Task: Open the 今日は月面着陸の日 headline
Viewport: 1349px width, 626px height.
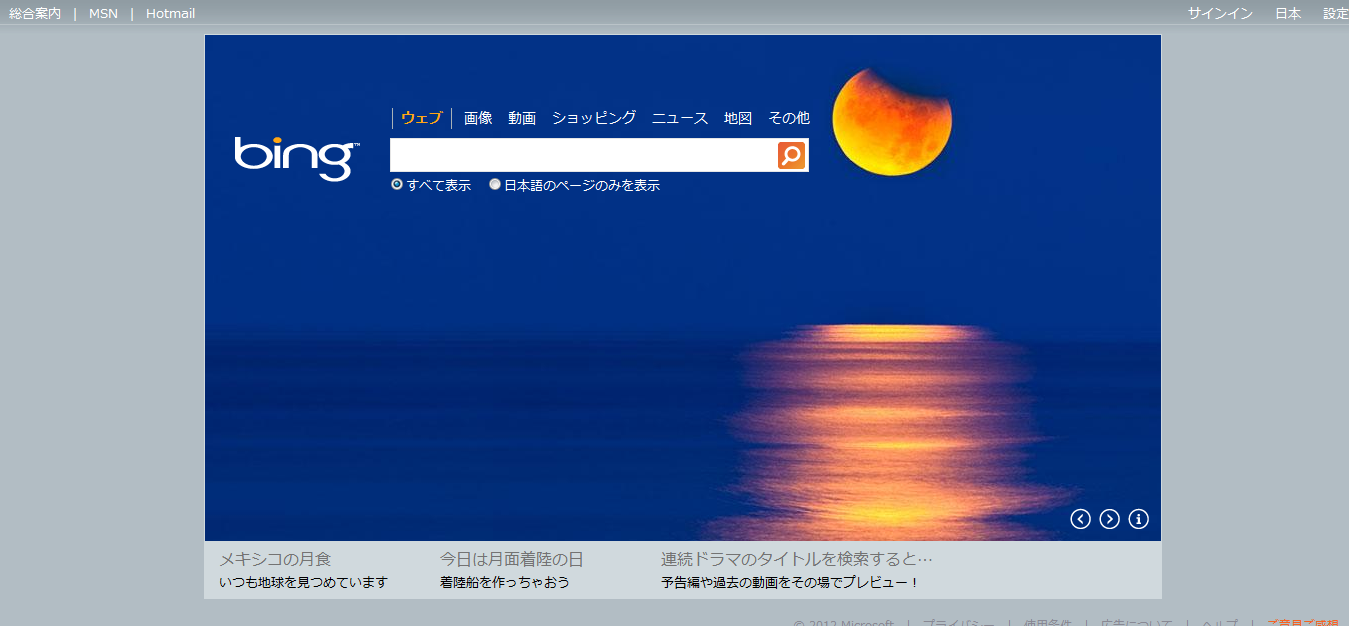Action: coord(511,559)
